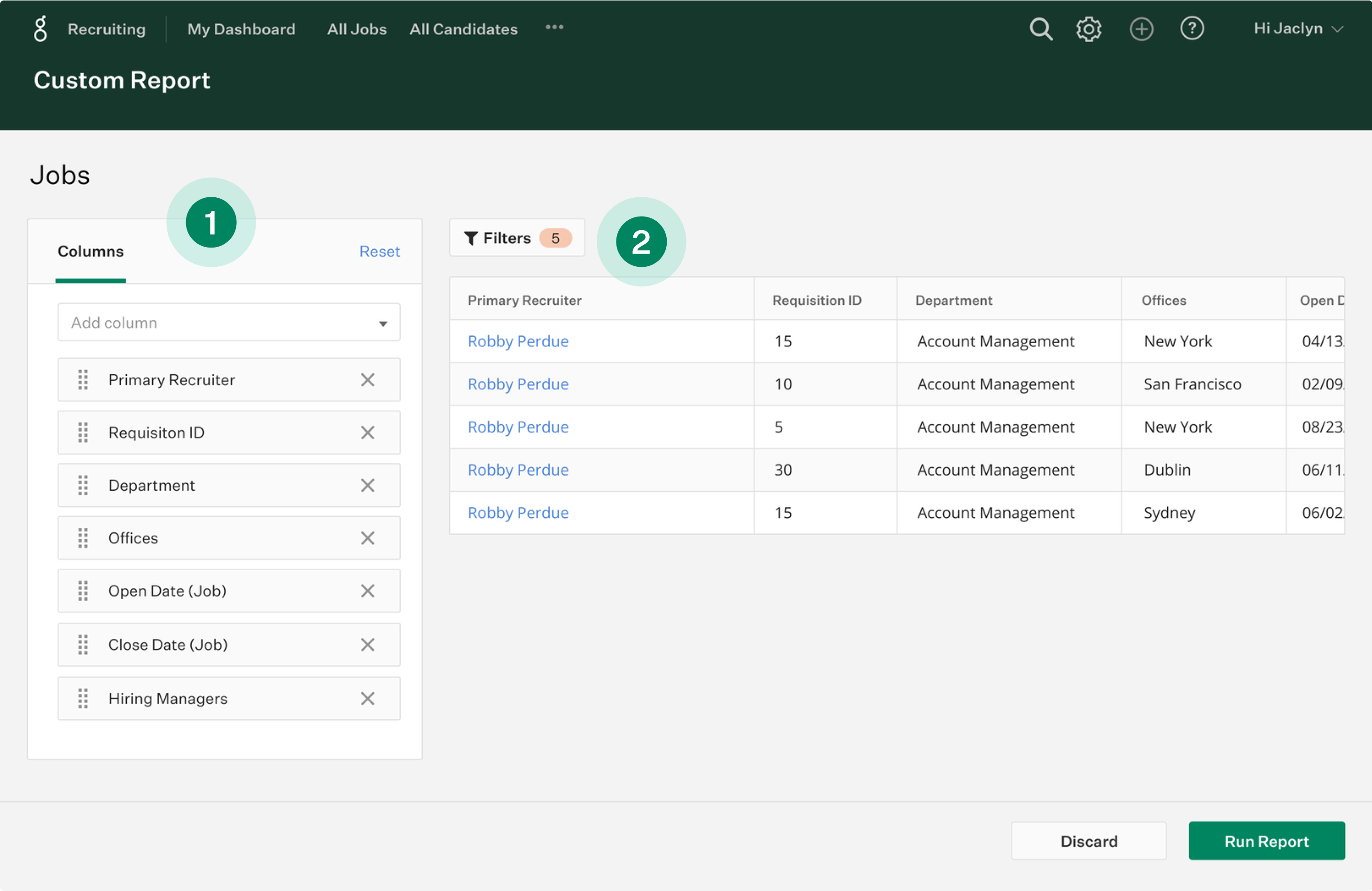
Task: Grab the drag handle beside Hiring Managers
Action: (83, 698)
